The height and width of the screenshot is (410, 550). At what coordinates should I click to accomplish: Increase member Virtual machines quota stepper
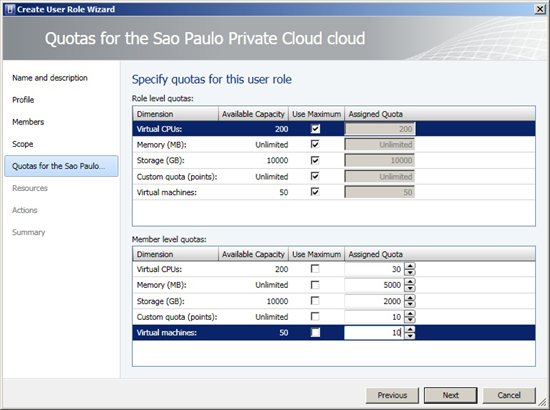point(410,329)
